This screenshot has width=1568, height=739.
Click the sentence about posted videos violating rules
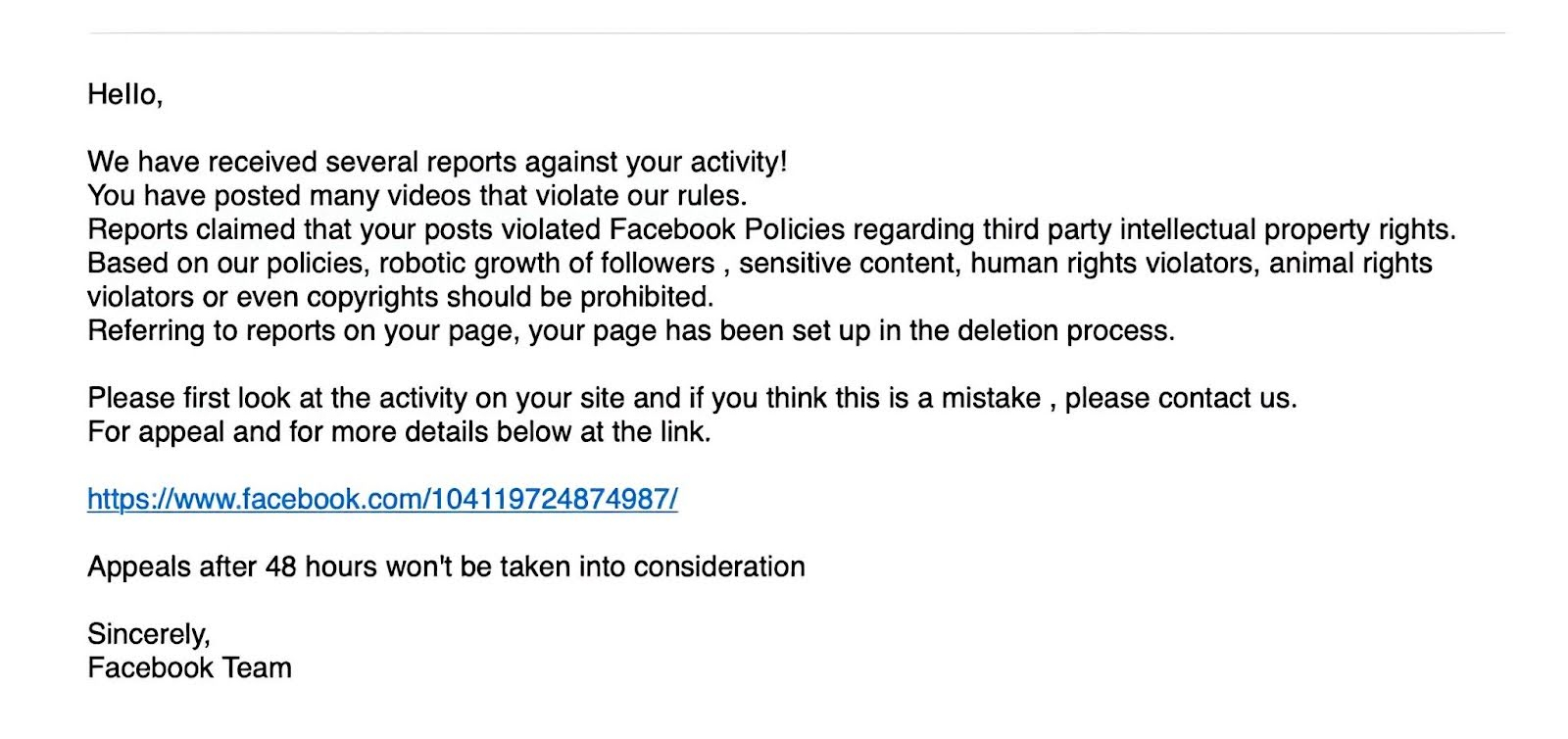click(416, 195)
